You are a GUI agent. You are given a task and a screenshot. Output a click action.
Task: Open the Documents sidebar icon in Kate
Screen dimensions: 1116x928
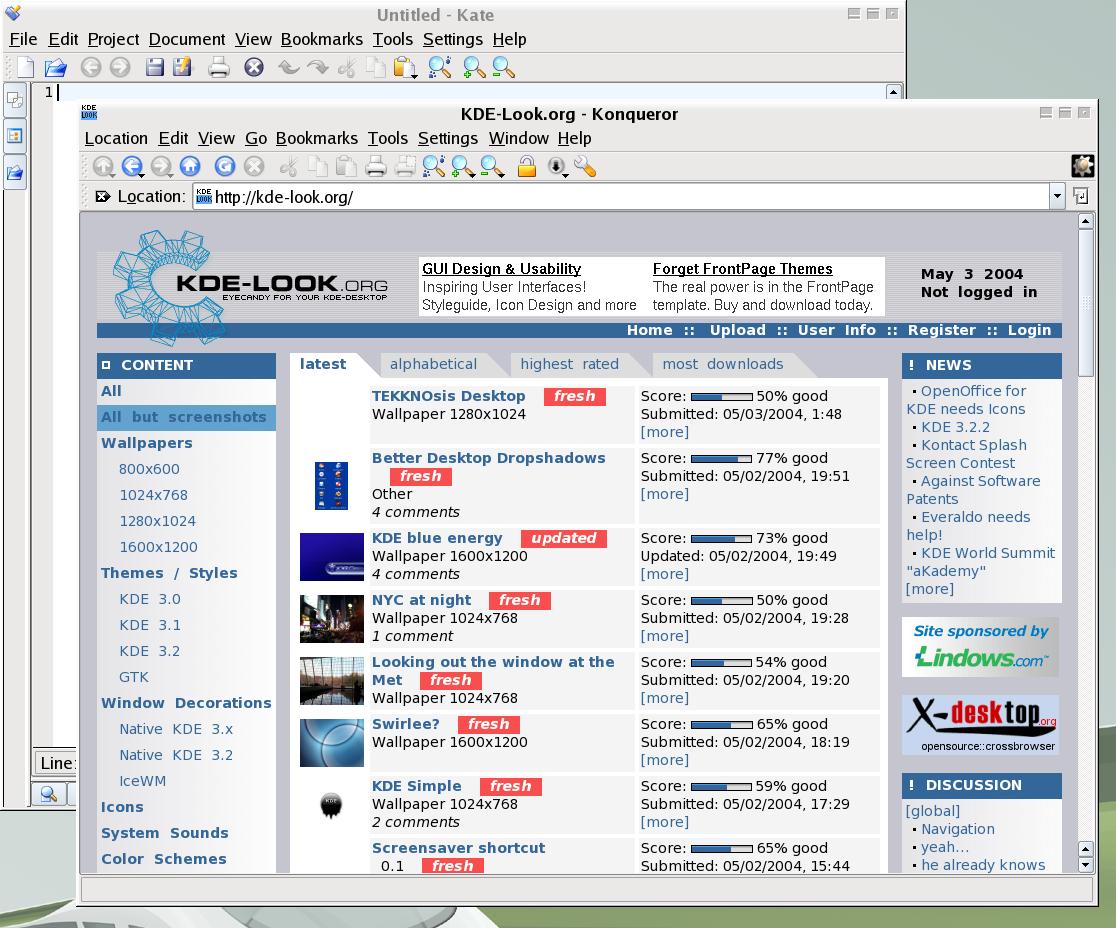tap(15, 100)
